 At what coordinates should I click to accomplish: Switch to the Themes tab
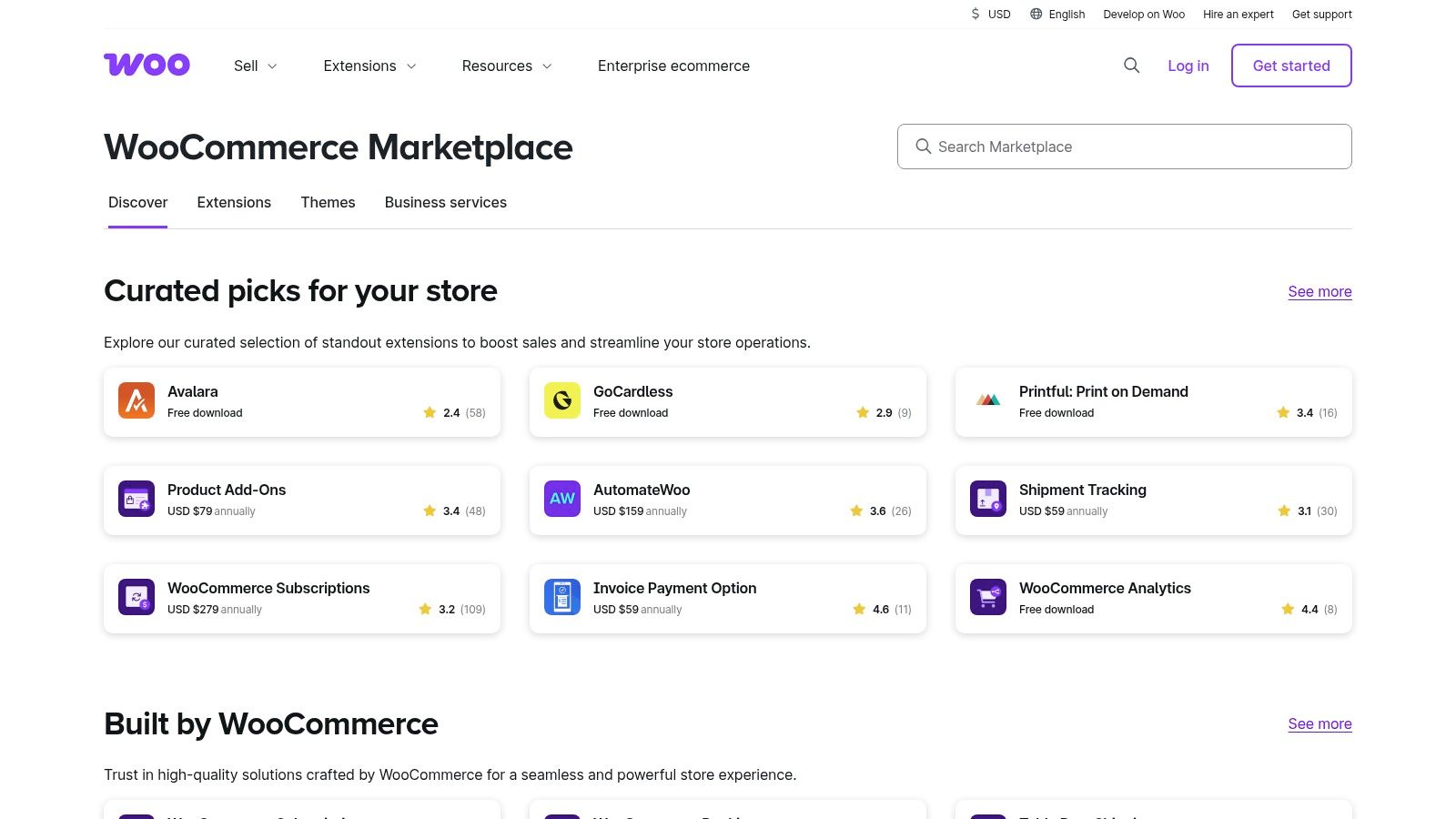point(328,202)
